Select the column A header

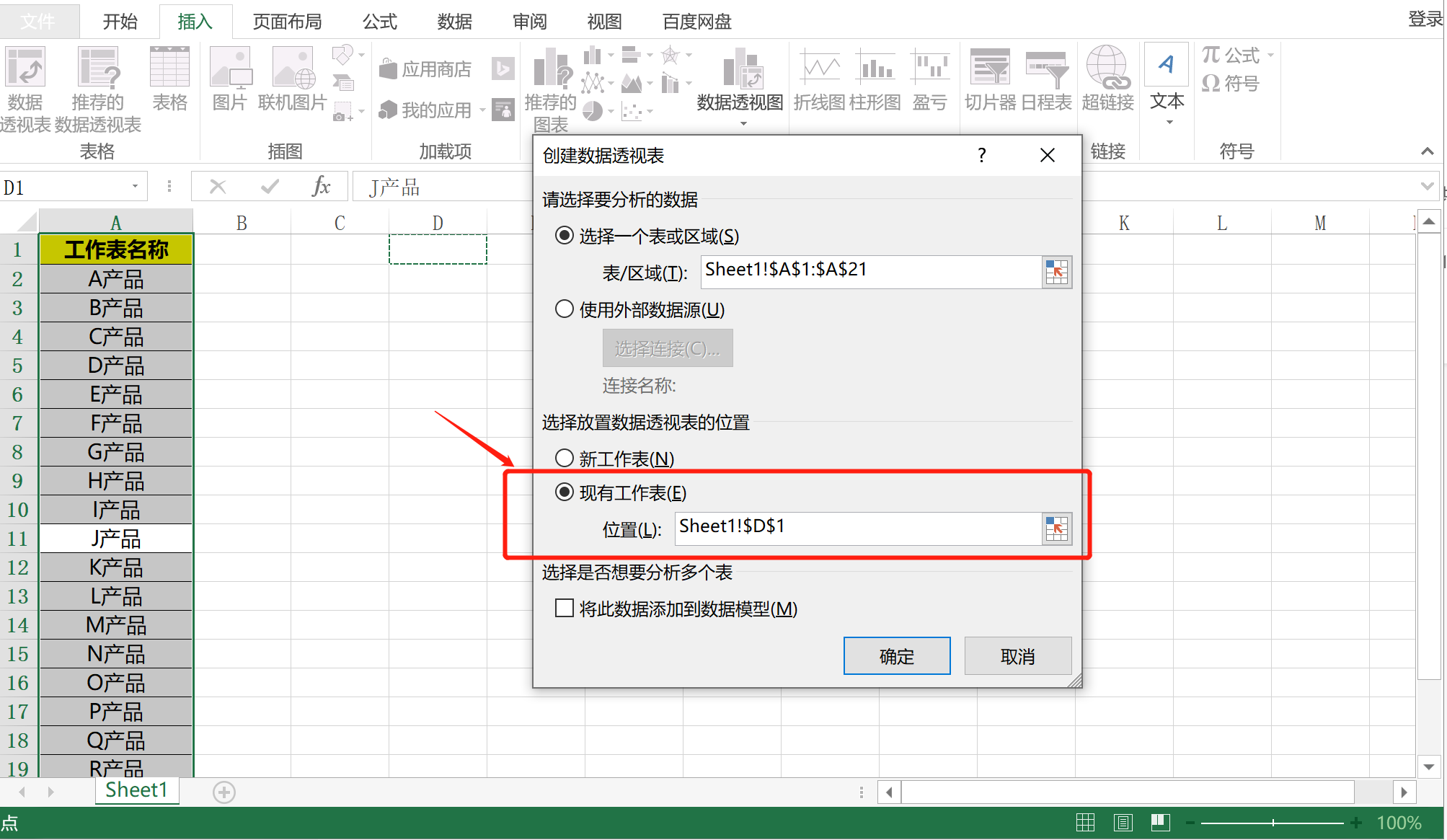tap(116, 222)
